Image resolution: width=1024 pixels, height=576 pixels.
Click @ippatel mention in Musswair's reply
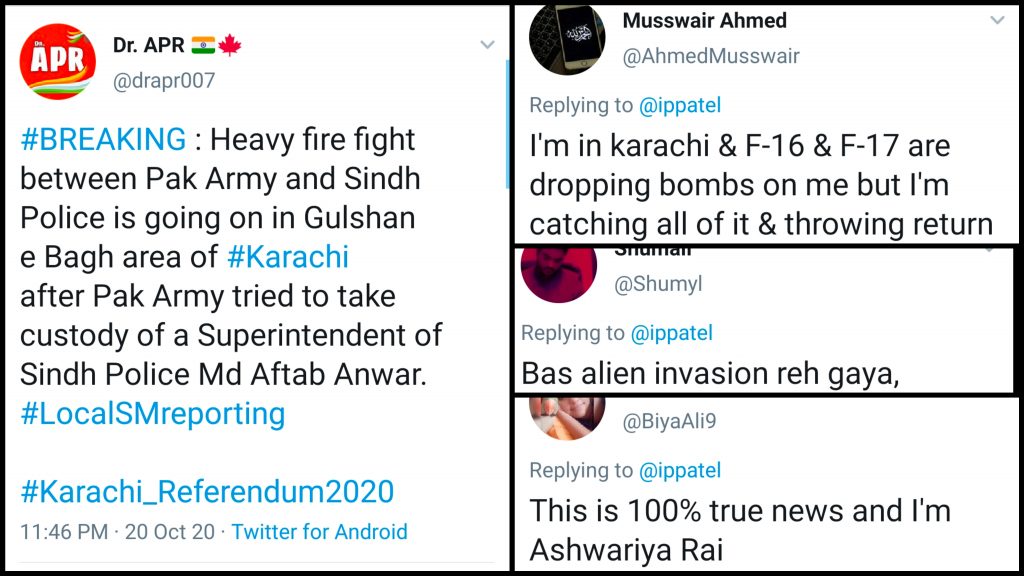(680, 105)
